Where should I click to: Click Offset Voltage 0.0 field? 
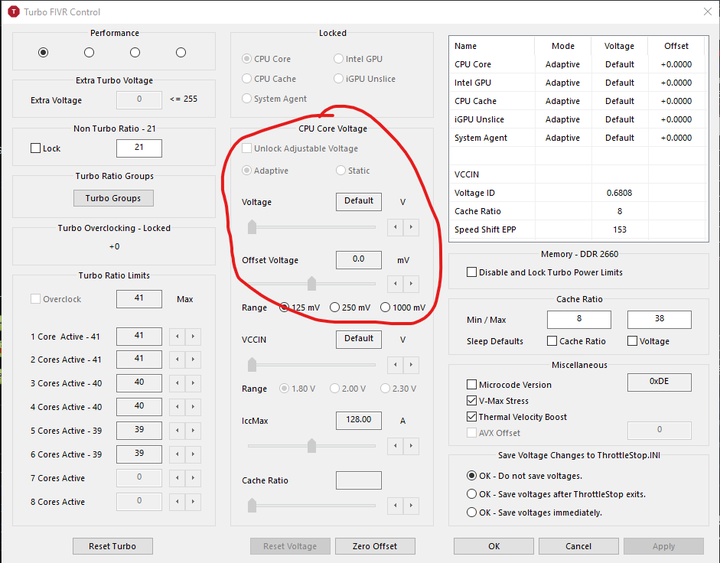(359, 260)
